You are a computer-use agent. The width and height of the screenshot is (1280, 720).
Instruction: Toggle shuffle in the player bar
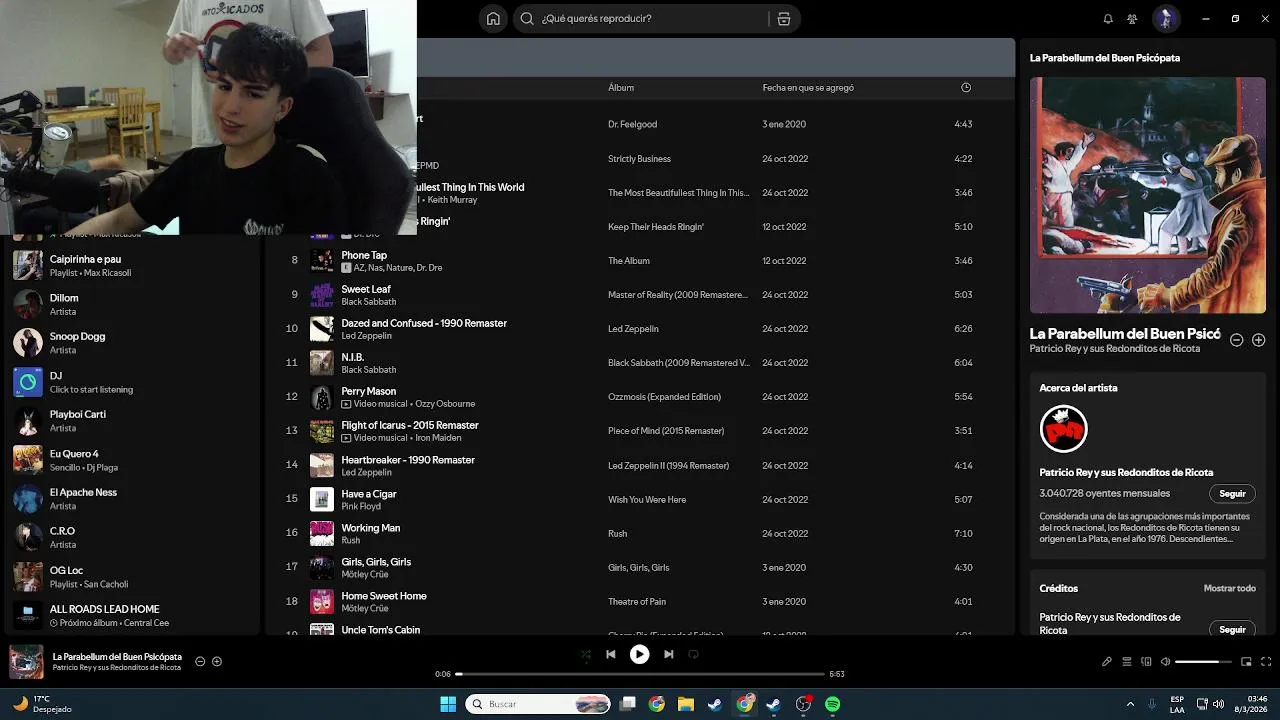pos(586,654)
